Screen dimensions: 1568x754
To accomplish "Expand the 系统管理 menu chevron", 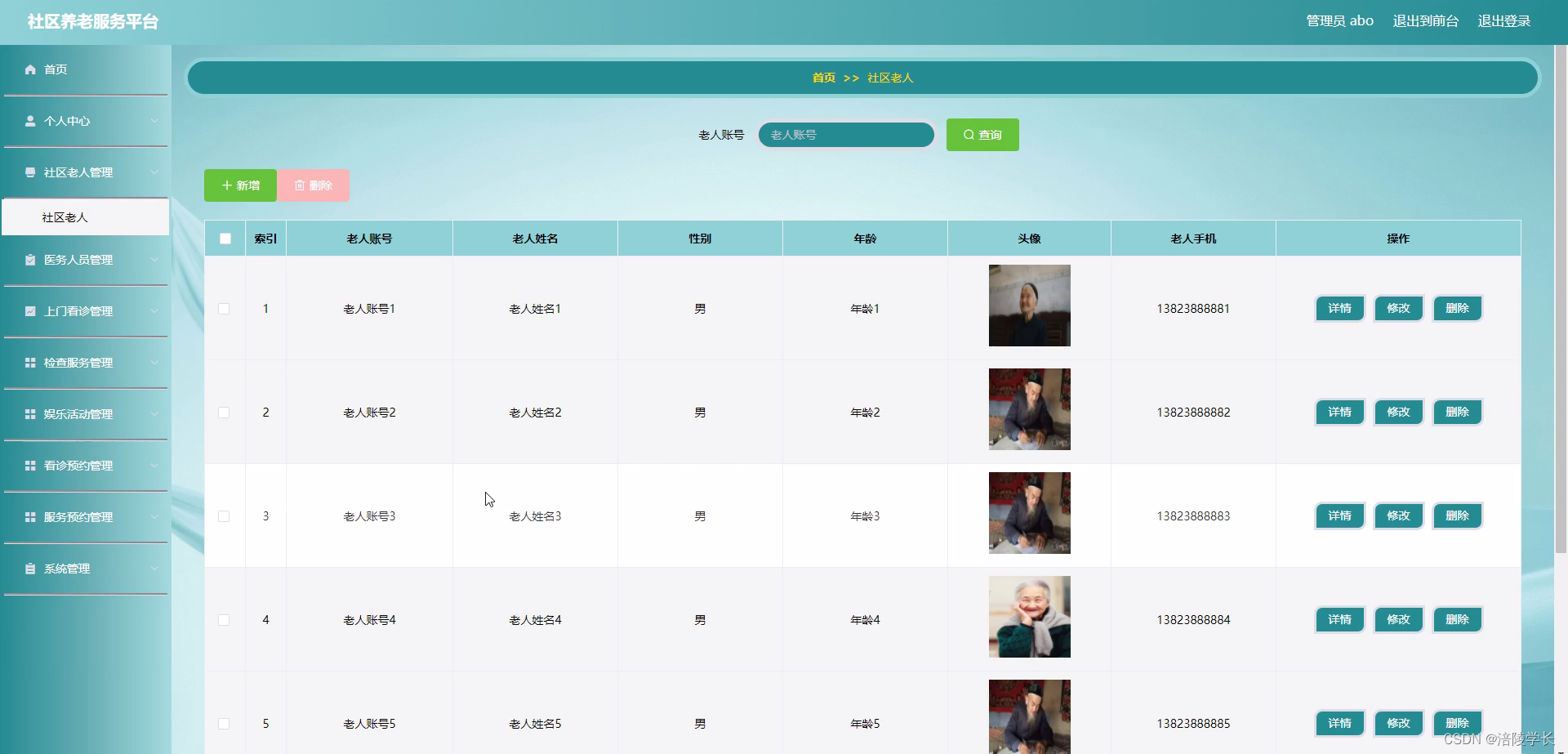I will point(155,569).
